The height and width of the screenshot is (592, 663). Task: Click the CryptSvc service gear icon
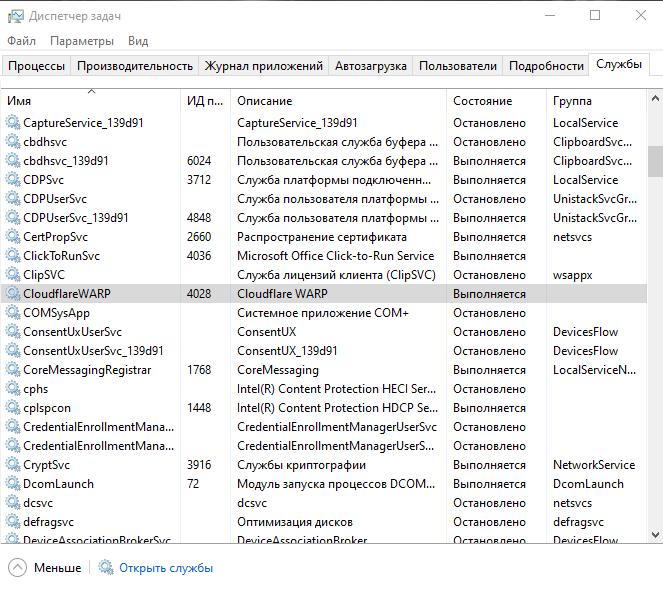point(13,465)
